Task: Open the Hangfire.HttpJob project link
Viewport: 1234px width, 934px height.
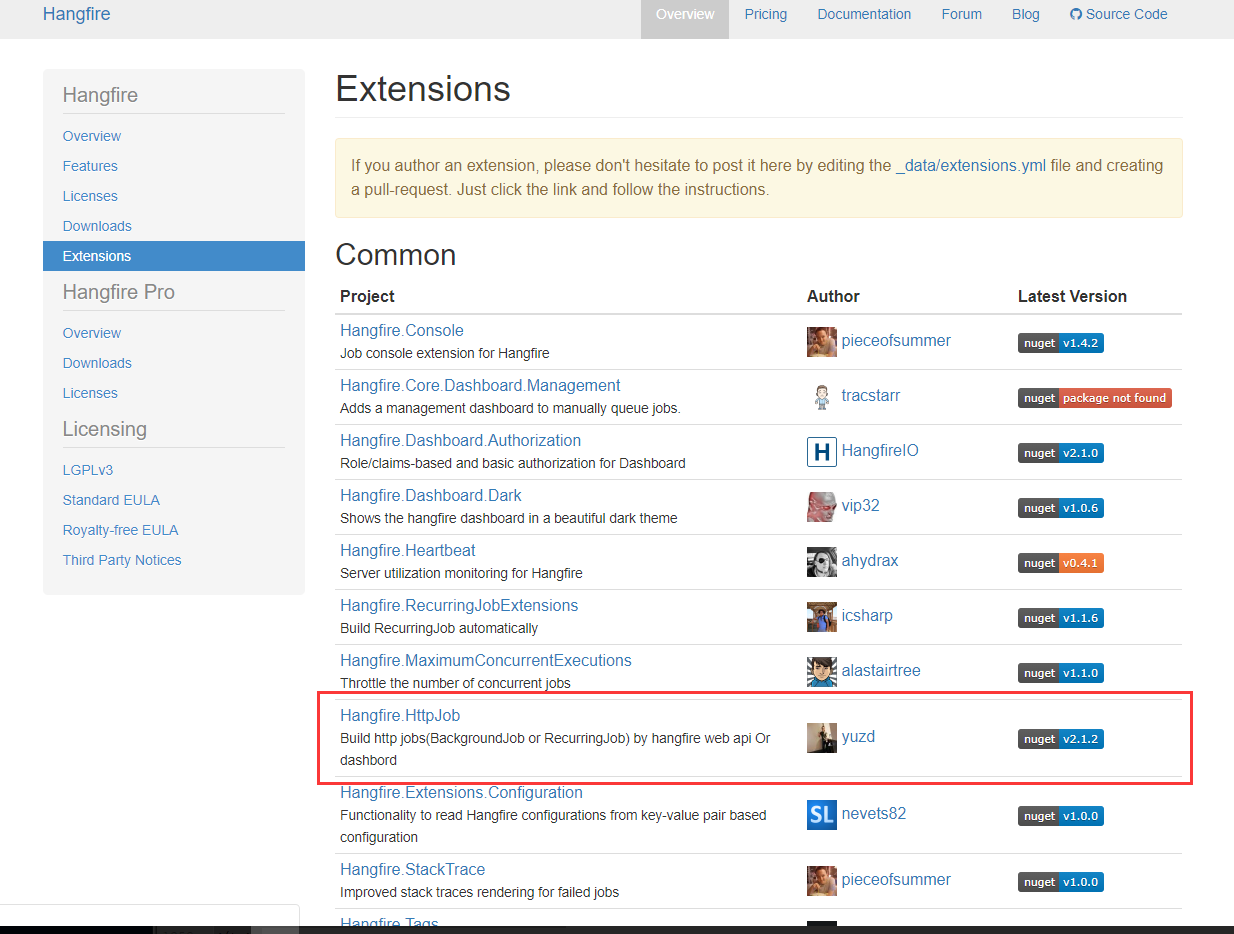Action: tap(400, 715)
